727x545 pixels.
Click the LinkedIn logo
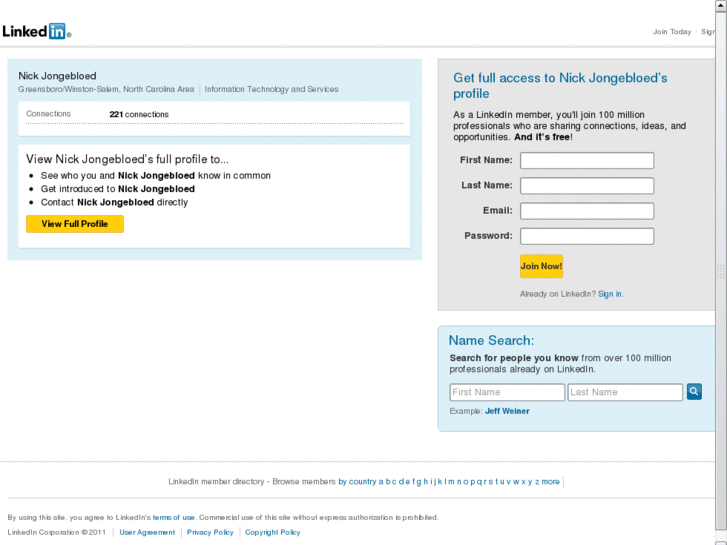(x=36, y=32)
